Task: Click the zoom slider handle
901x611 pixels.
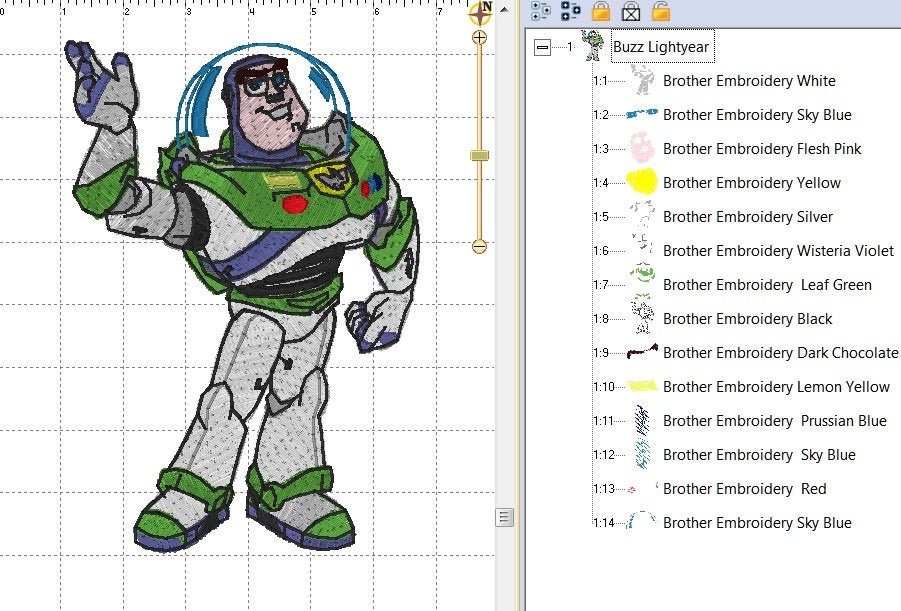Action: point(479,155)
